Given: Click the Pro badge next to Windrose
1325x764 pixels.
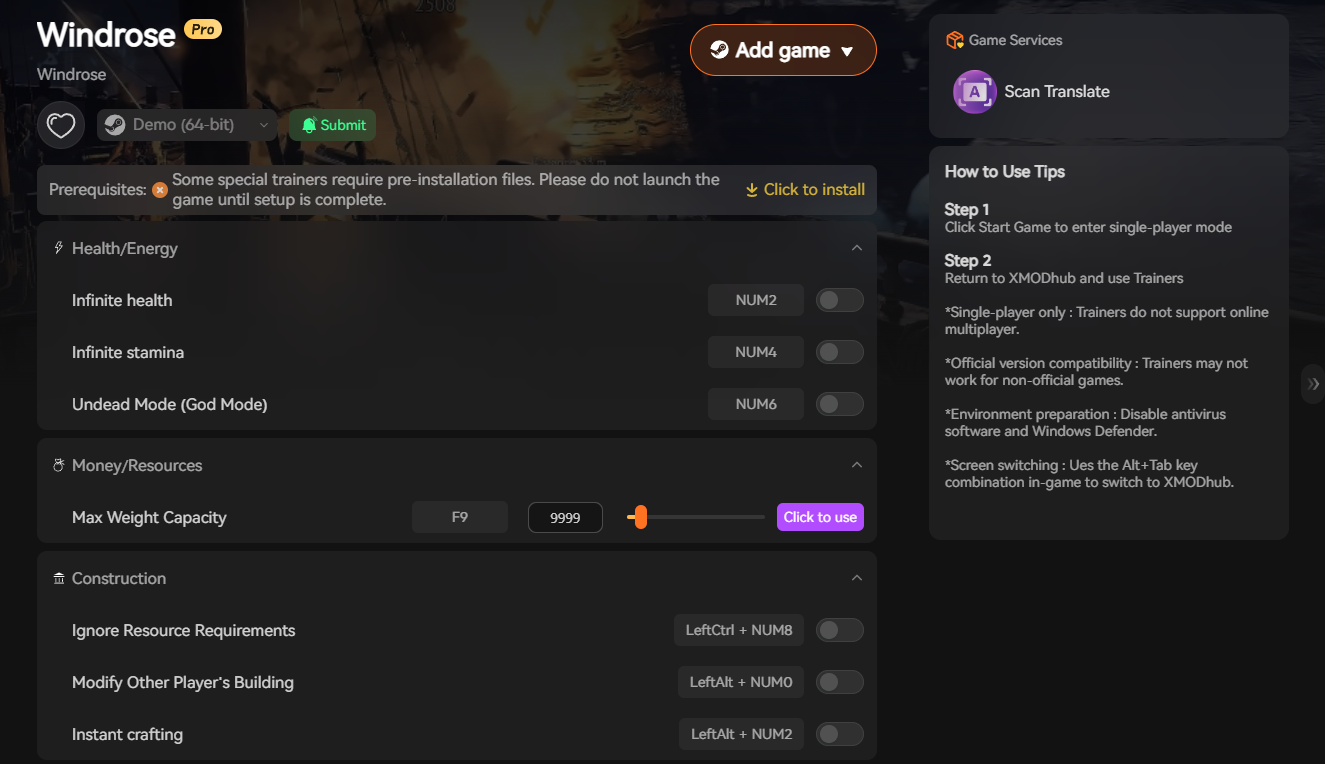Looking at the screenshot, I should pos(203,30).
